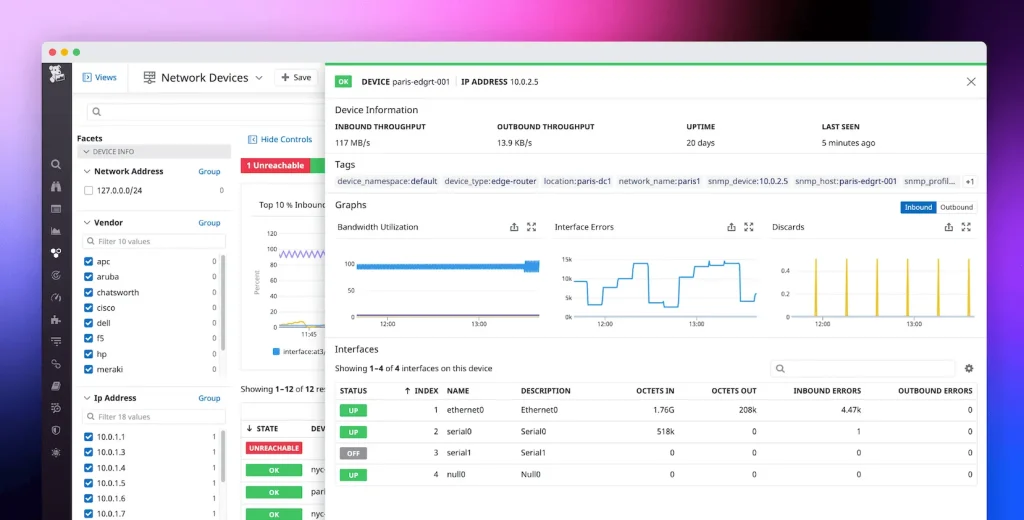Uncheck the 10.0.1.4 IP address checkbox
The image size is (1024, 520).
click(x=88, y=468)
